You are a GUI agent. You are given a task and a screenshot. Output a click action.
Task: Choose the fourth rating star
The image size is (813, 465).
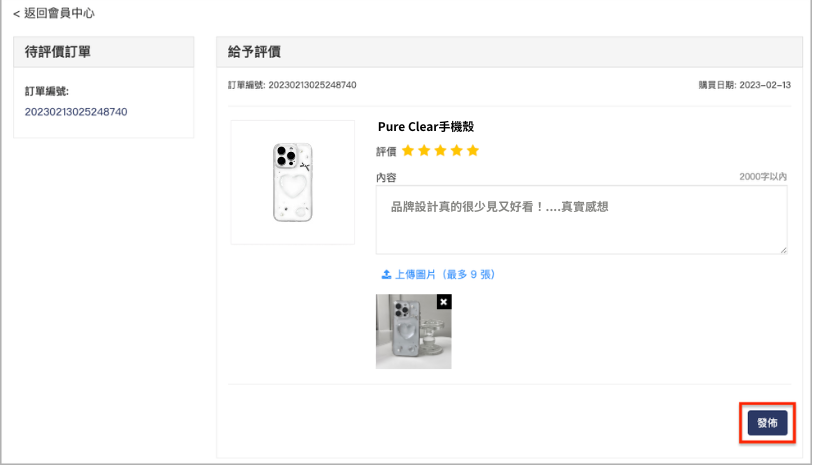456,151
